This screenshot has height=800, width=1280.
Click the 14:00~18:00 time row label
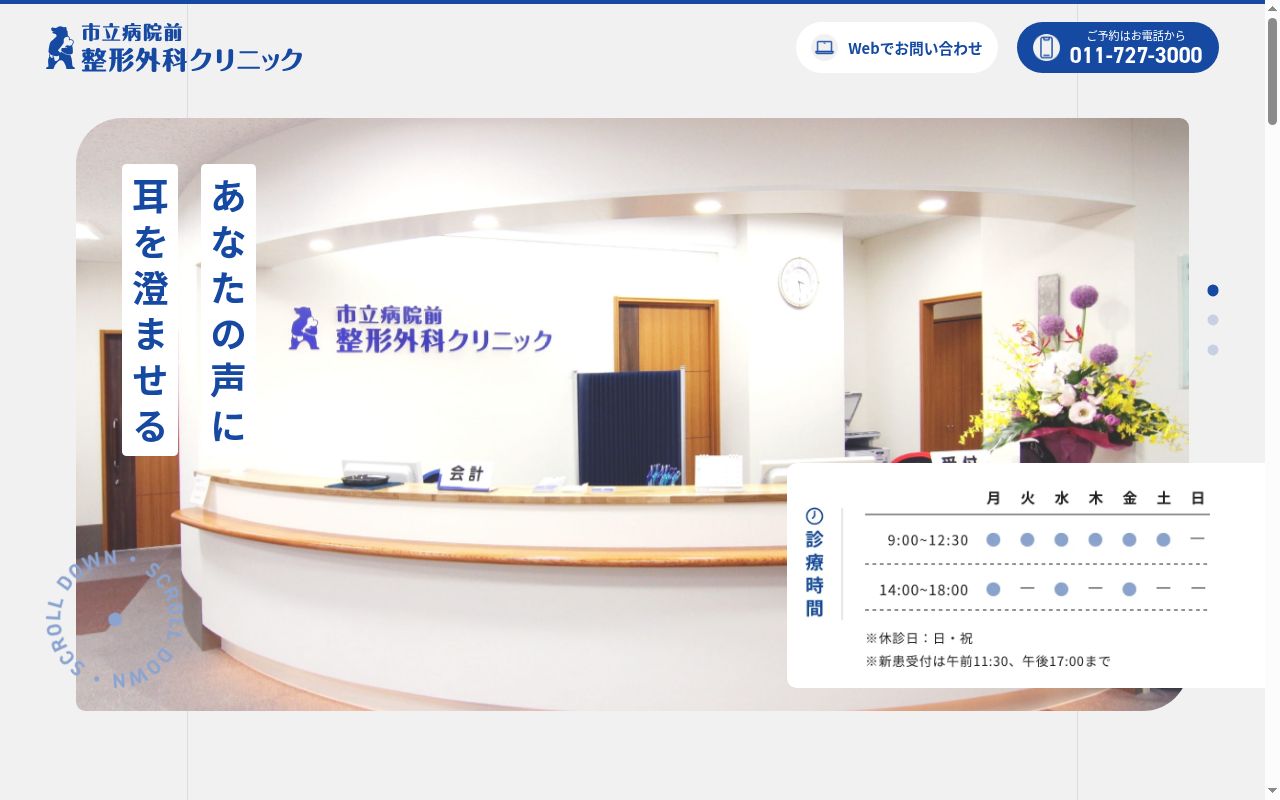tap(924, 590)
